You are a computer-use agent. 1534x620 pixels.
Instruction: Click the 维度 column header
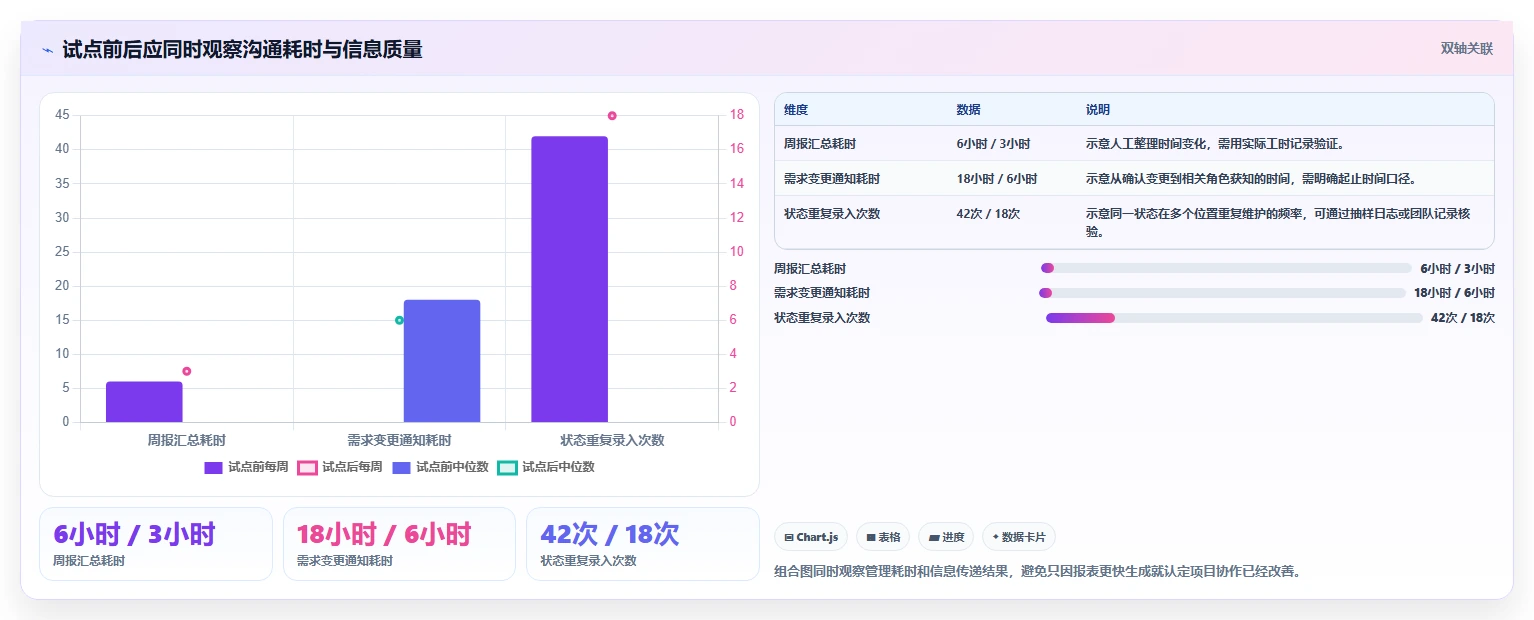tap(796, 109)
